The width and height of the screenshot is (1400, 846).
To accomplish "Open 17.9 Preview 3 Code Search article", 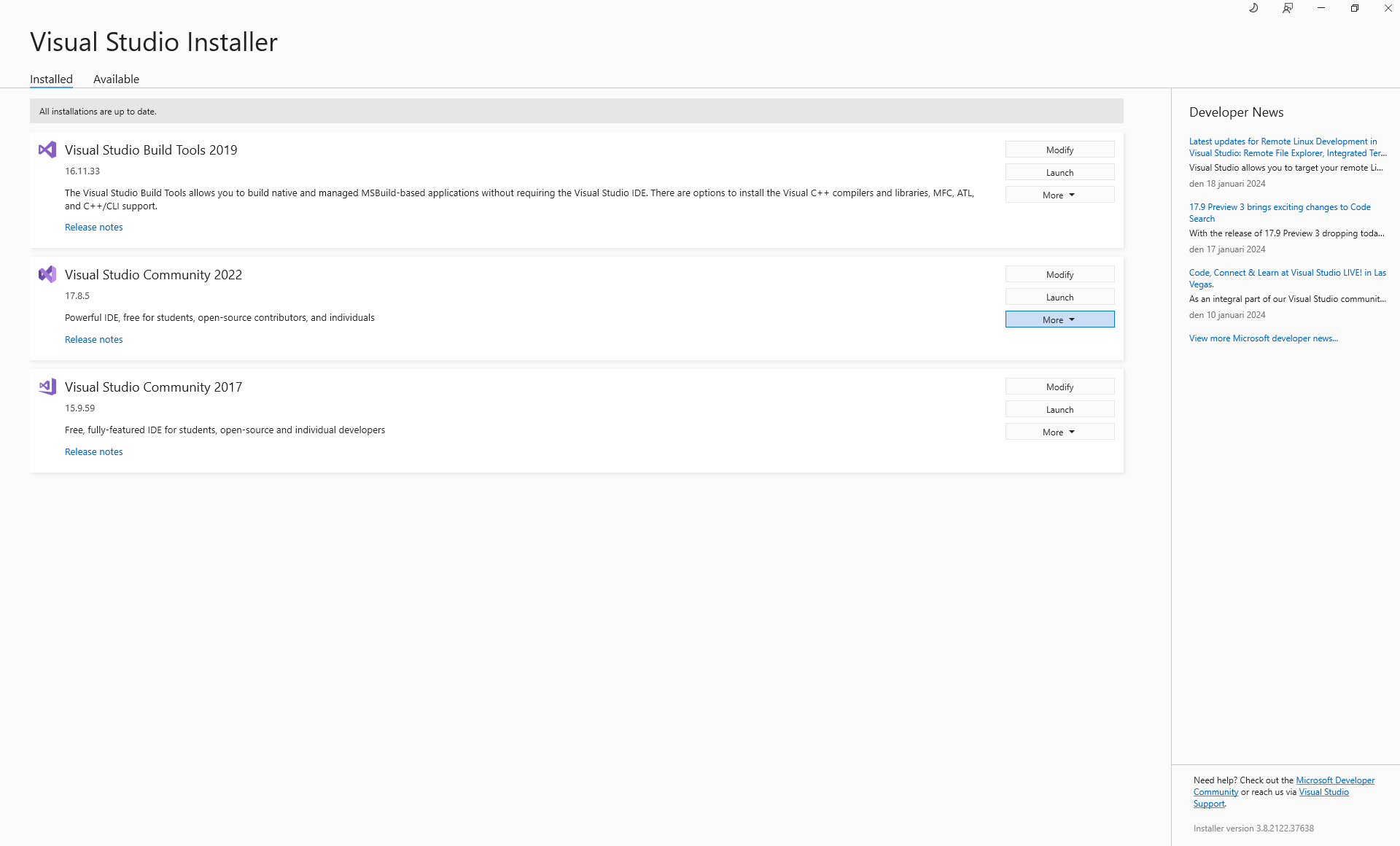I will [x=1280, y=213].
